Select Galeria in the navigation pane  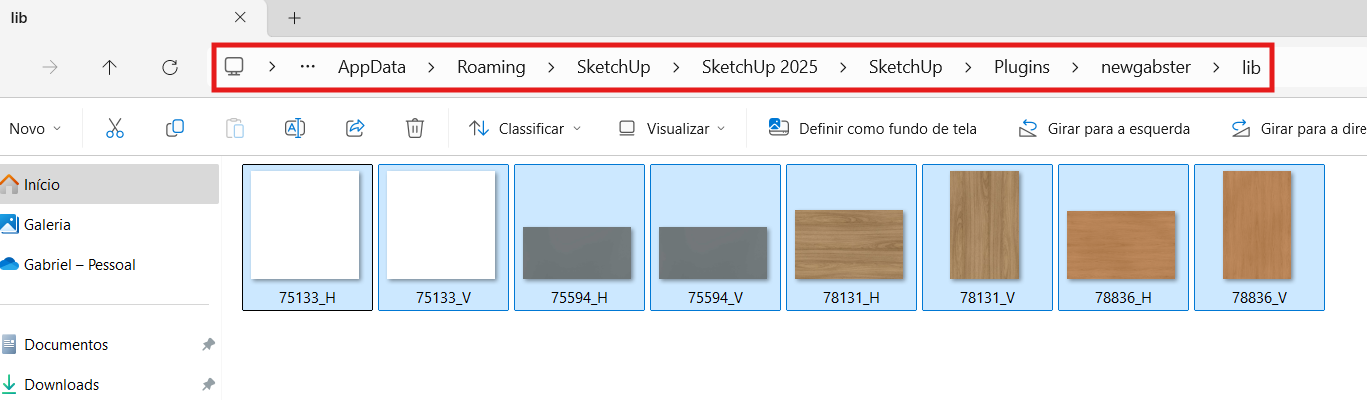pos(47,225)
